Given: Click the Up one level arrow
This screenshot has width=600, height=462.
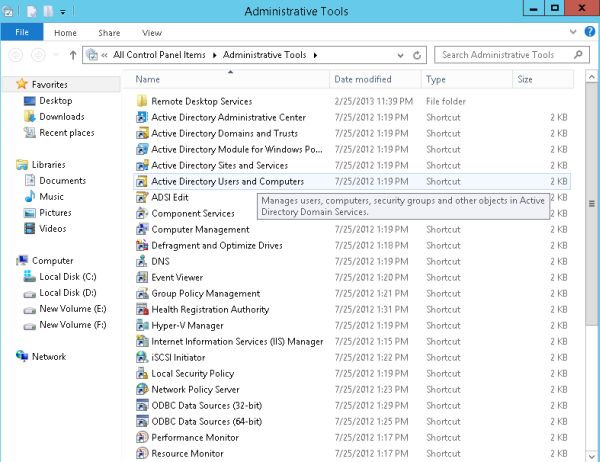Looking at the screenshot, I should click(72, 55).
